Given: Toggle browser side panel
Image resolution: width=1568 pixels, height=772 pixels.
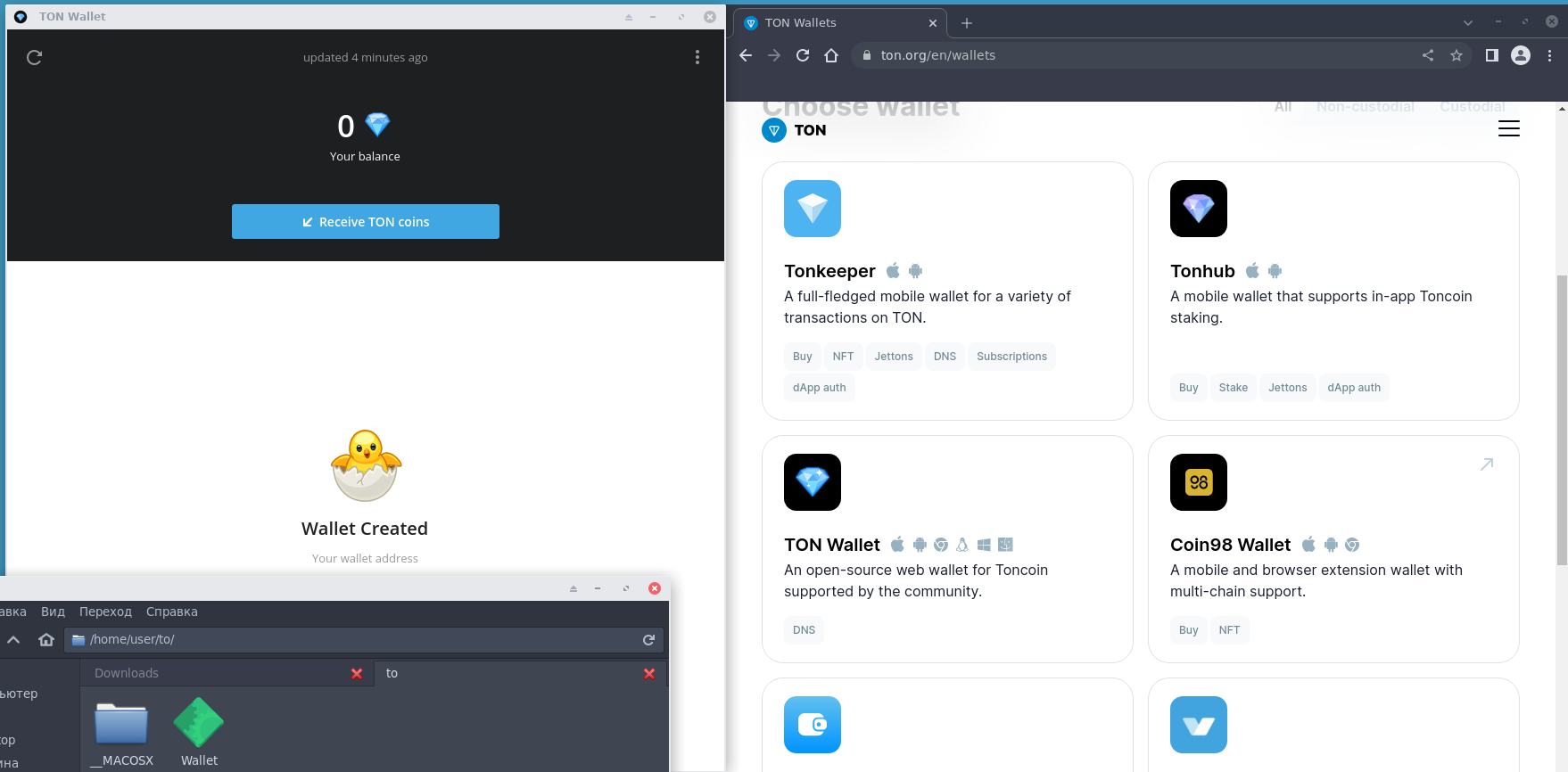Looking at the screenshot, I should click(1491, 55).
